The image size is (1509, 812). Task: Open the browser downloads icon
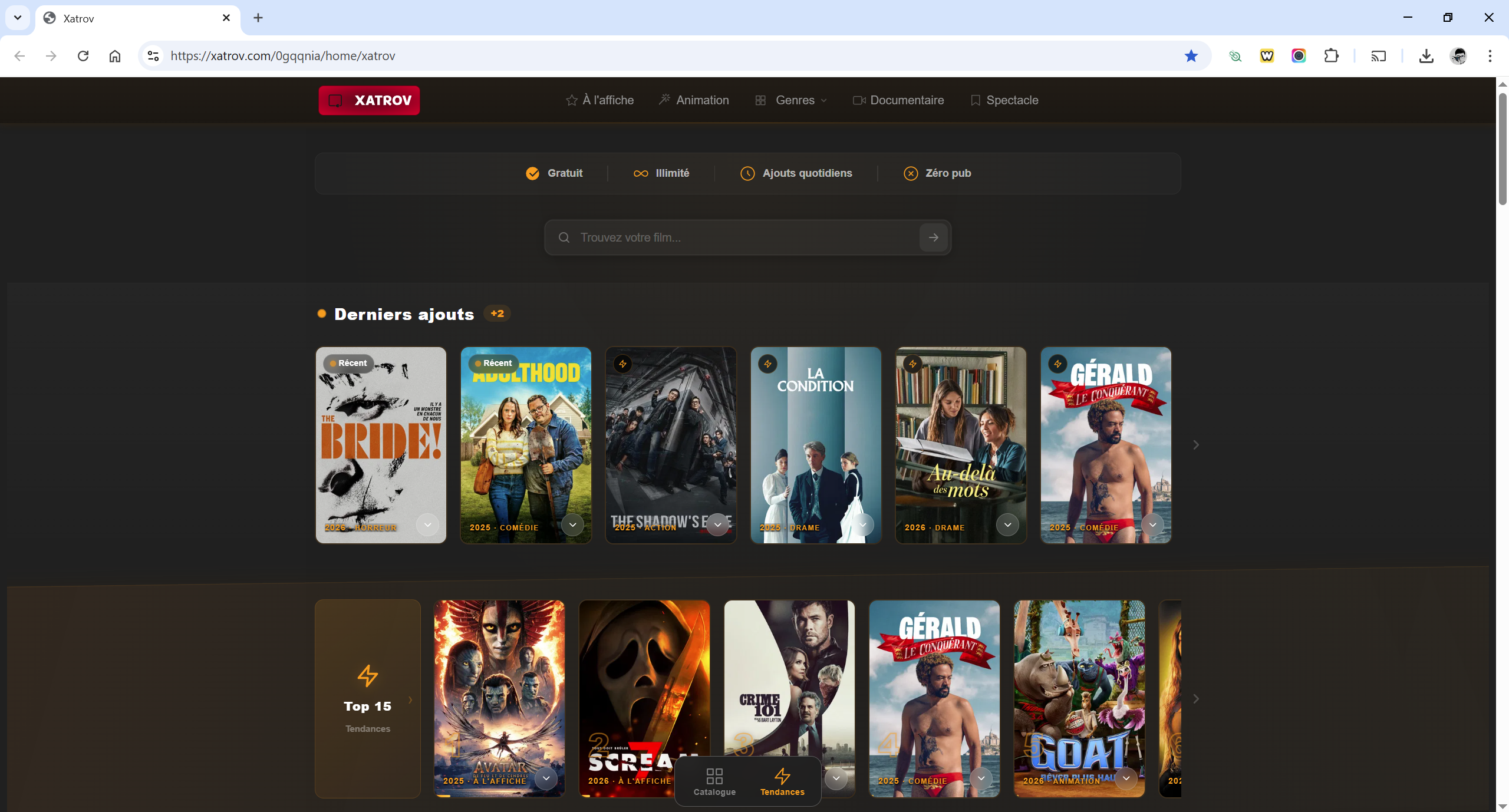(x=1426, y=56)
